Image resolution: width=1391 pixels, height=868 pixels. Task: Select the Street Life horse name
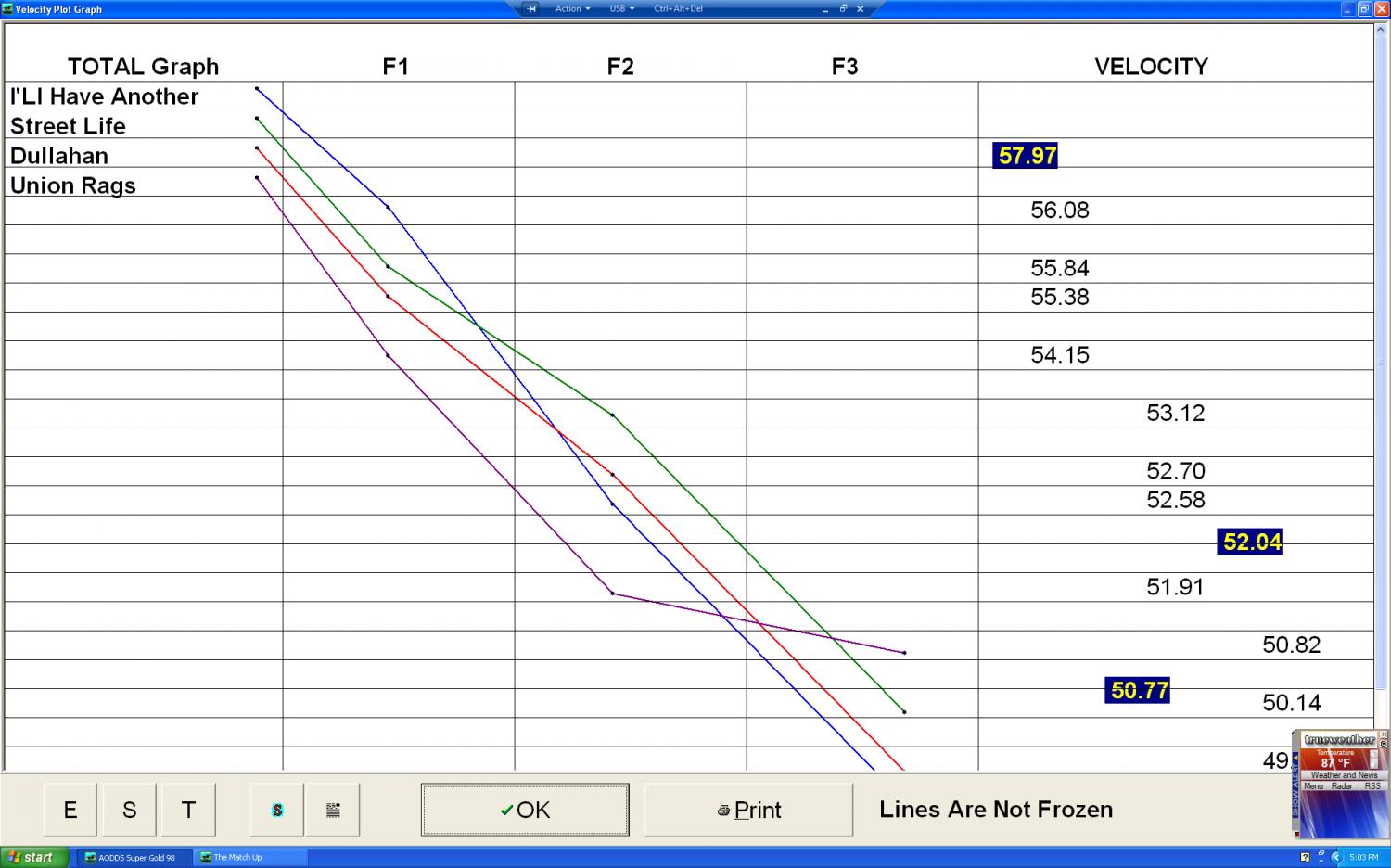pyautogui.click(x=68, y=126)
